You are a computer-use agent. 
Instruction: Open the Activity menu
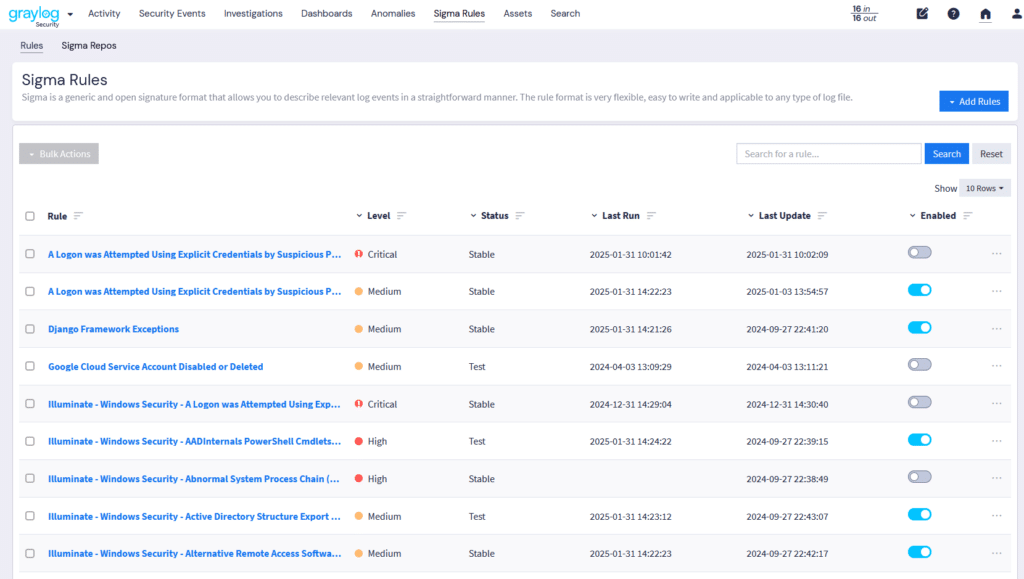pyautogui.click(x=104, y=13)
